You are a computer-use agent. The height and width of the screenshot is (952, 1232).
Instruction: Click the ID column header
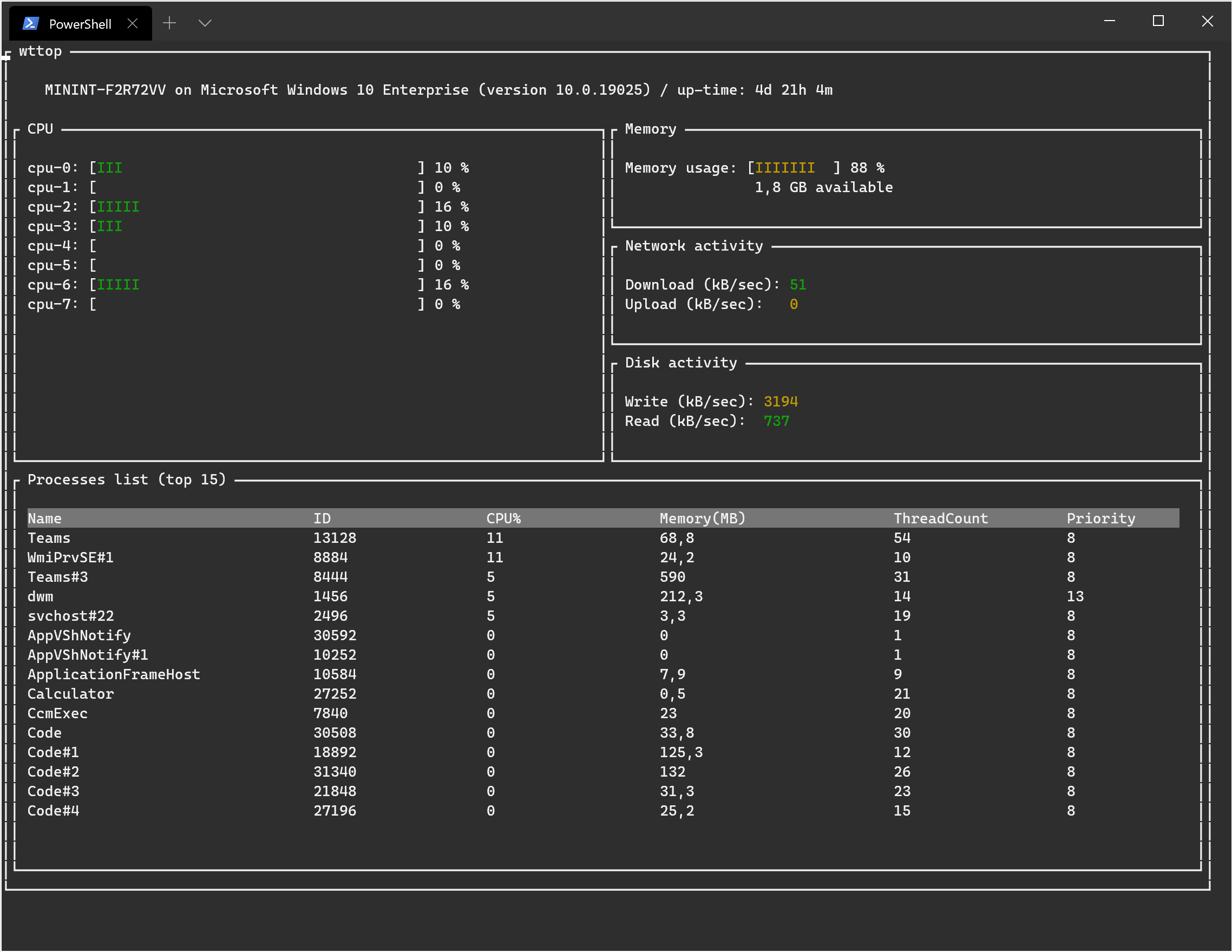click(x=322, y=518)
